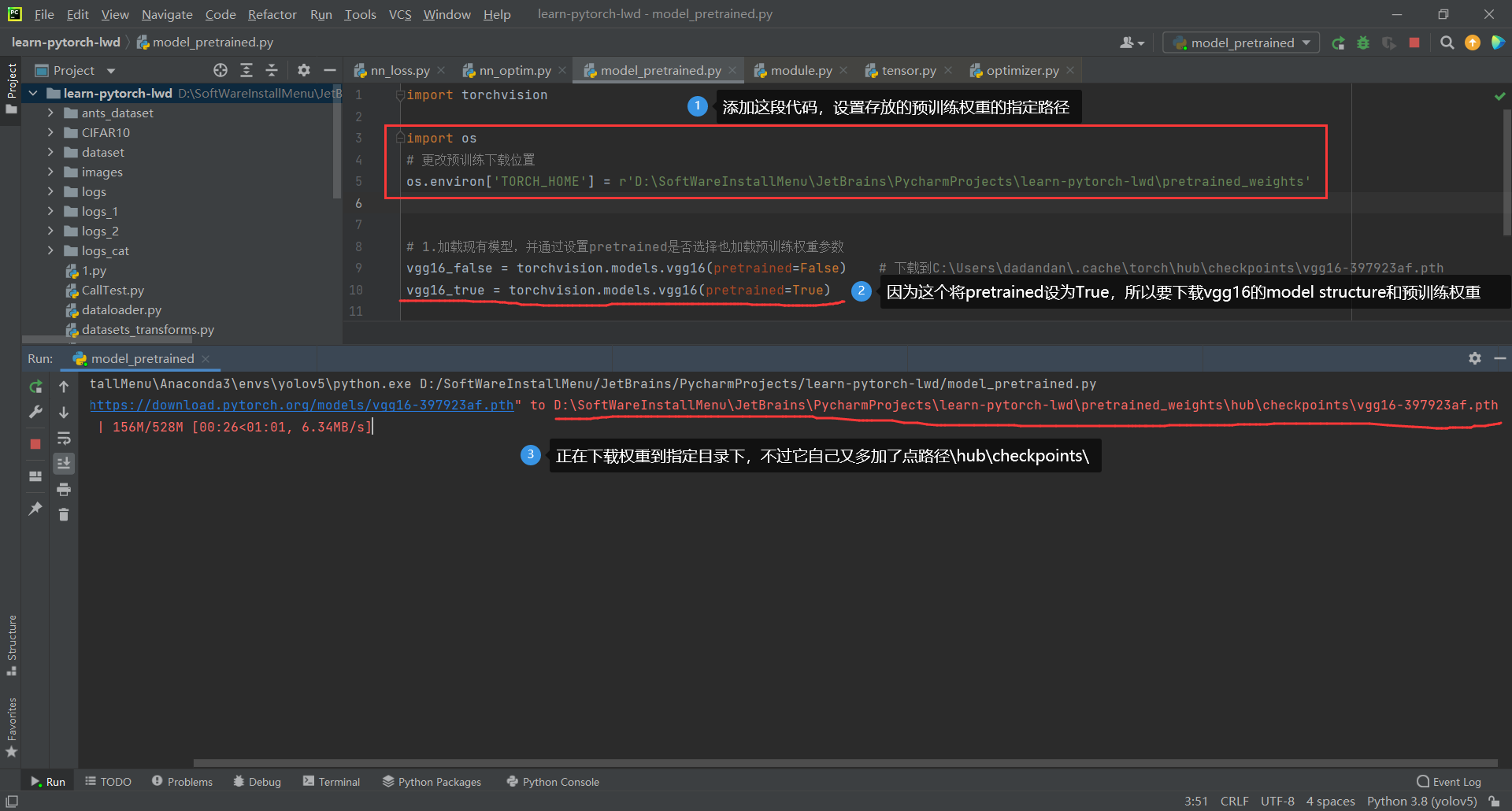1512x811 pixels.
Task: Stop process with red square in Run panel
Action: coord(35,444)
